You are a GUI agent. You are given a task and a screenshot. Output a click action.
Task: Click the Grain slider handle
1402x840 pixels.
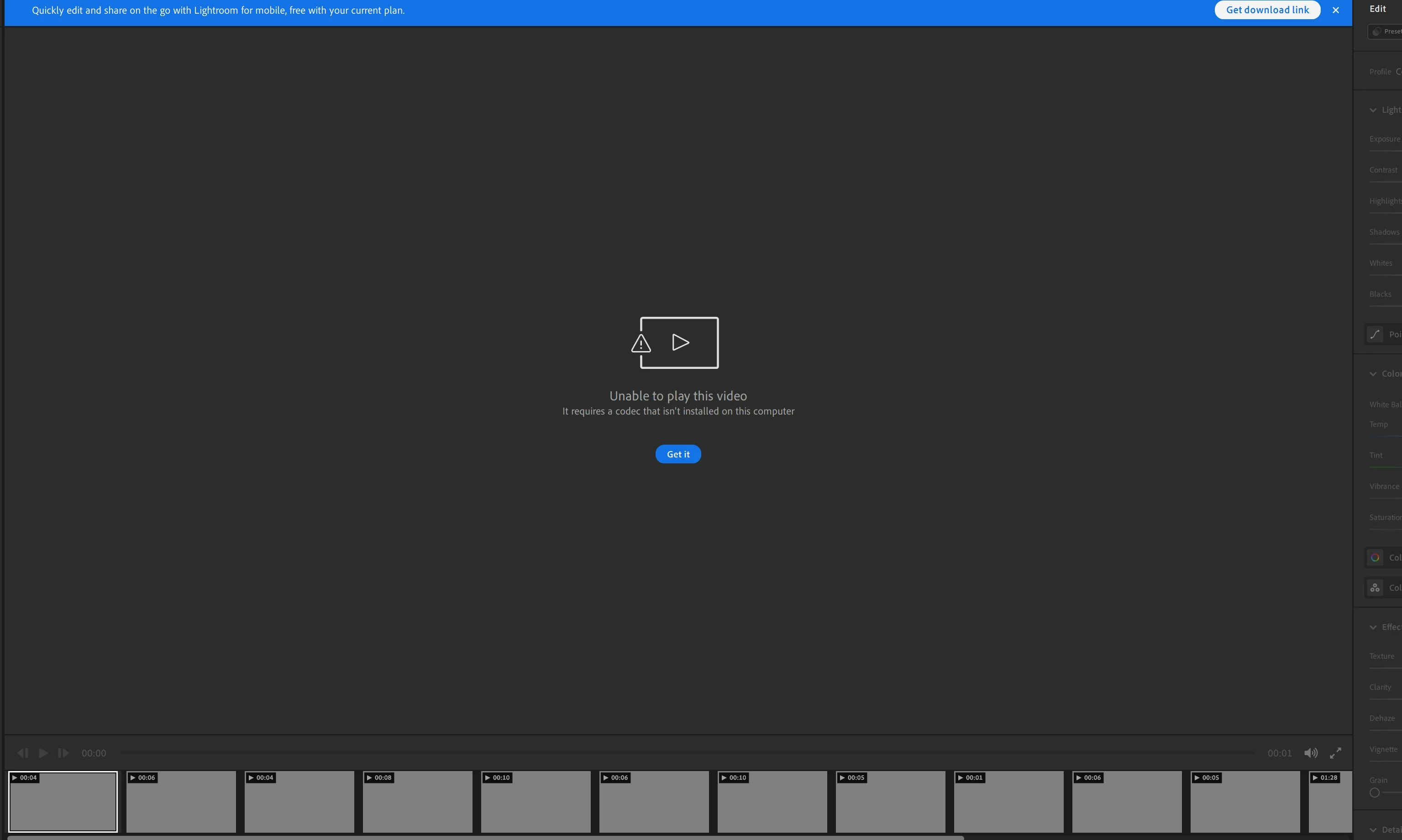1374,793
